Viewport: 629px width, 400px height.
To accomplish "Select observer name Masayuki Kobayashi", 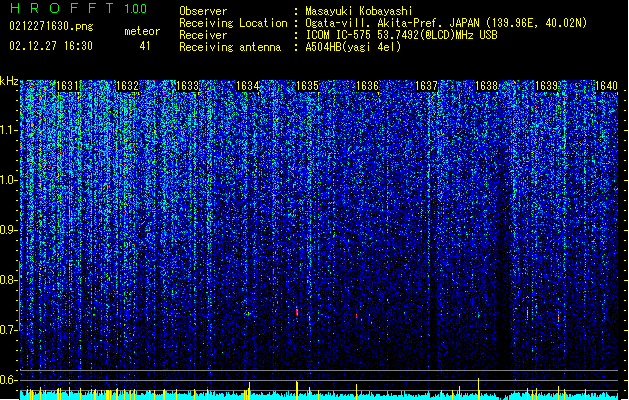I will pos(359,11).
